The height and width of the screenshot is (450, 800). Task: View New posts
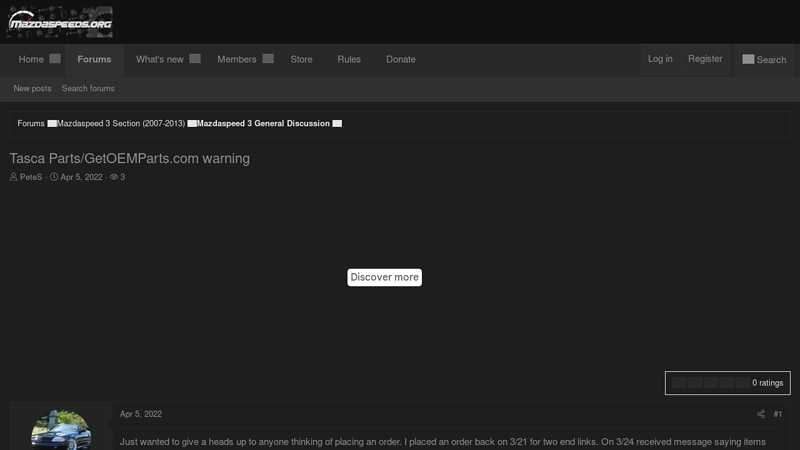coord(32,88)
